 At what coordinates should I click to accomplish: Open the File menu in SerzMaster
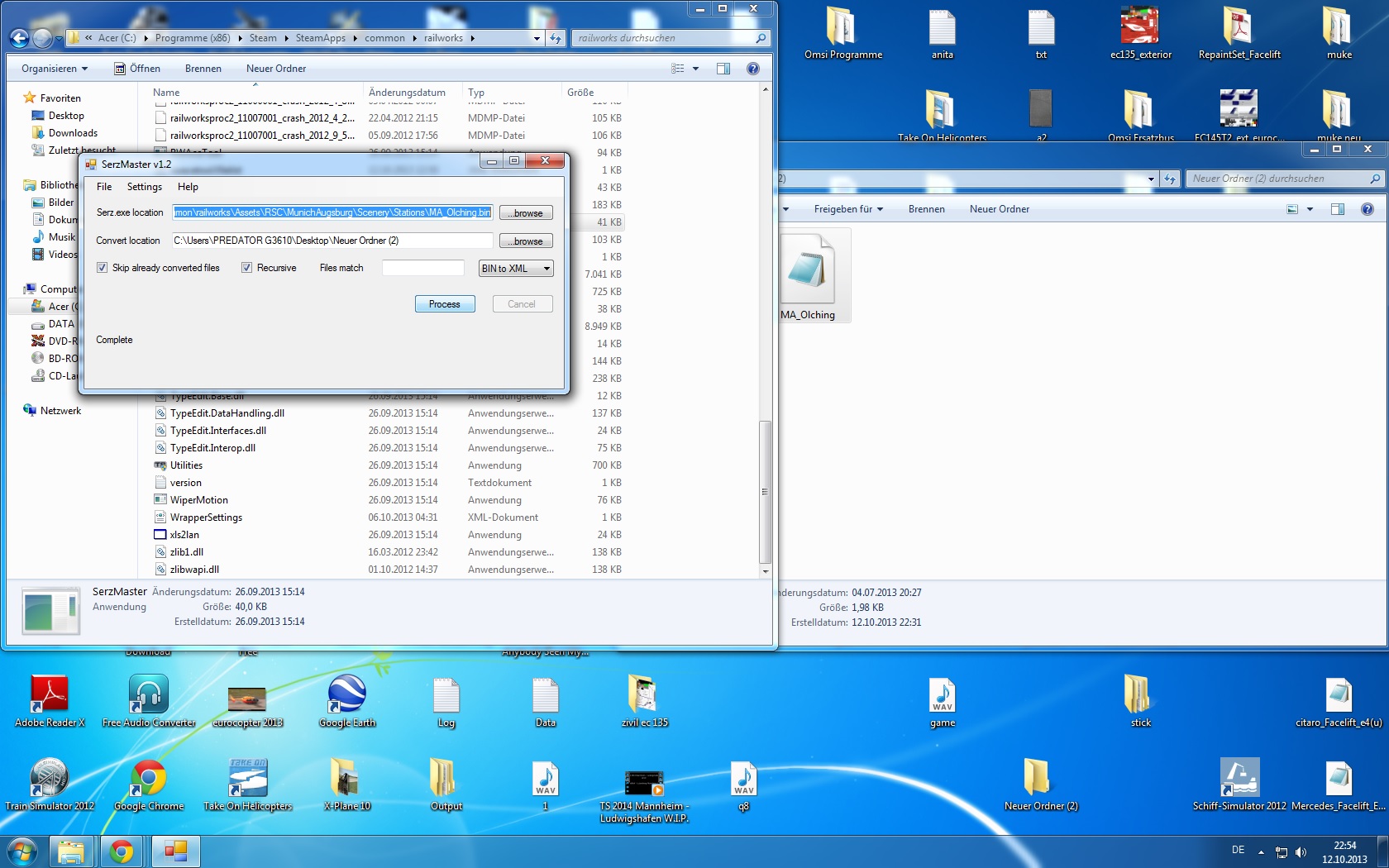click(104, 187)
